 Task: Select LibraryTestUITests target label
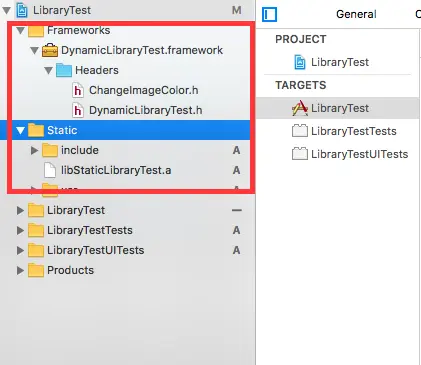pyautogui.click(x=360, y=154)
